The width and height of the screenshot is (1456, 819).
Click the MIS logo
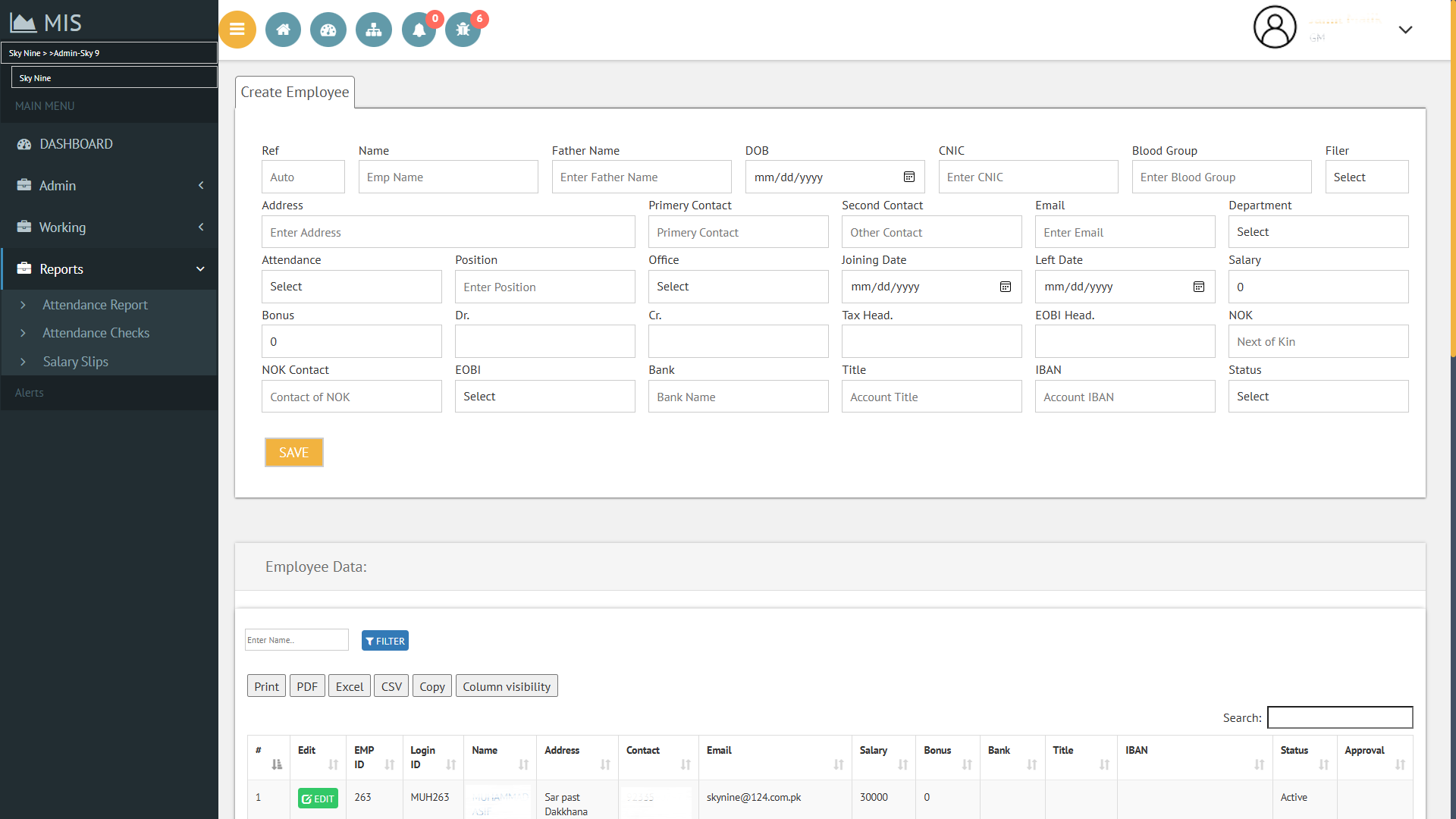pos(45,23)
